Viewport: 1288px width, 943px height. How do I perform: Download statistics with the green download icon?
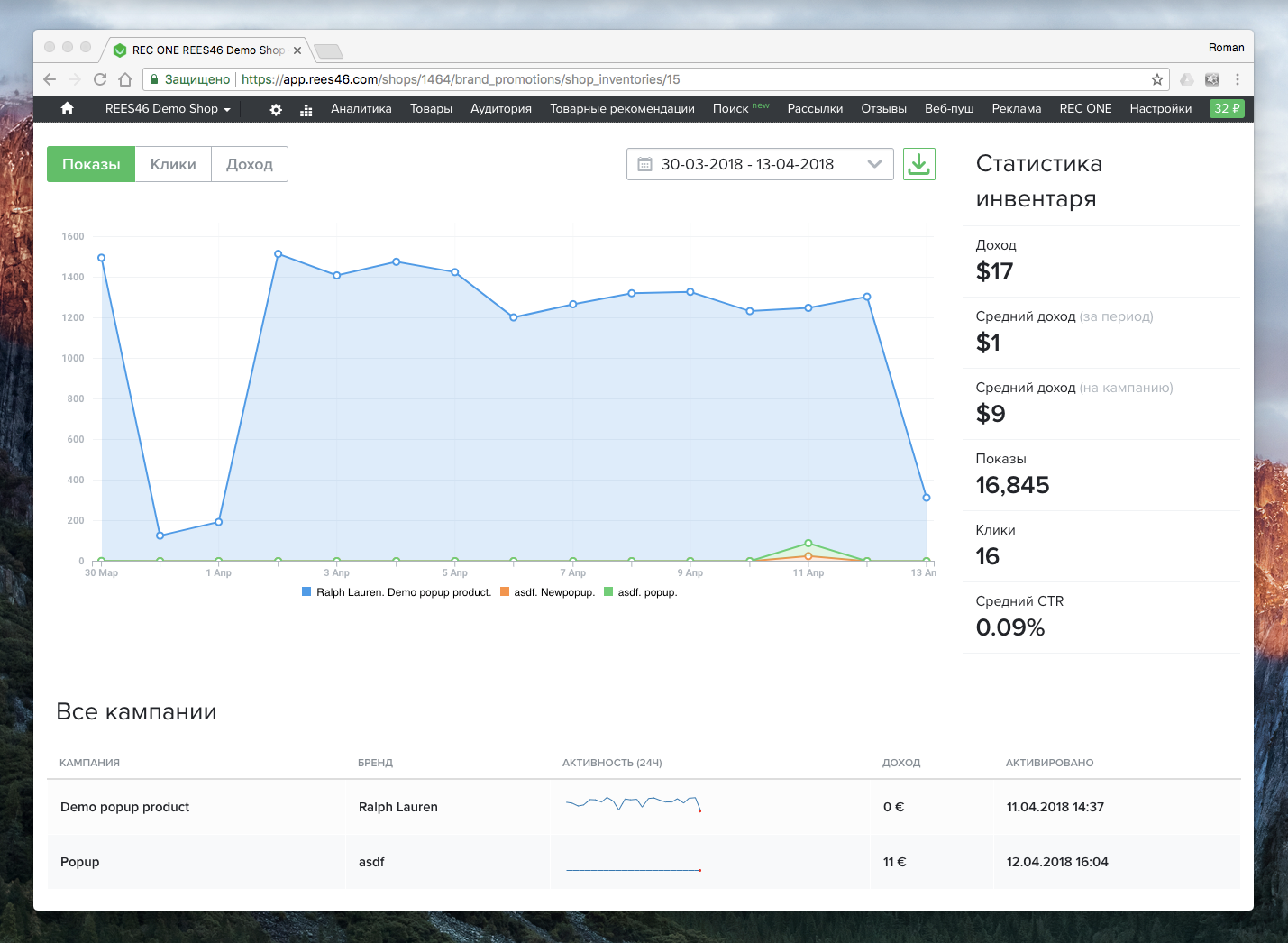(x=918, y=164)
